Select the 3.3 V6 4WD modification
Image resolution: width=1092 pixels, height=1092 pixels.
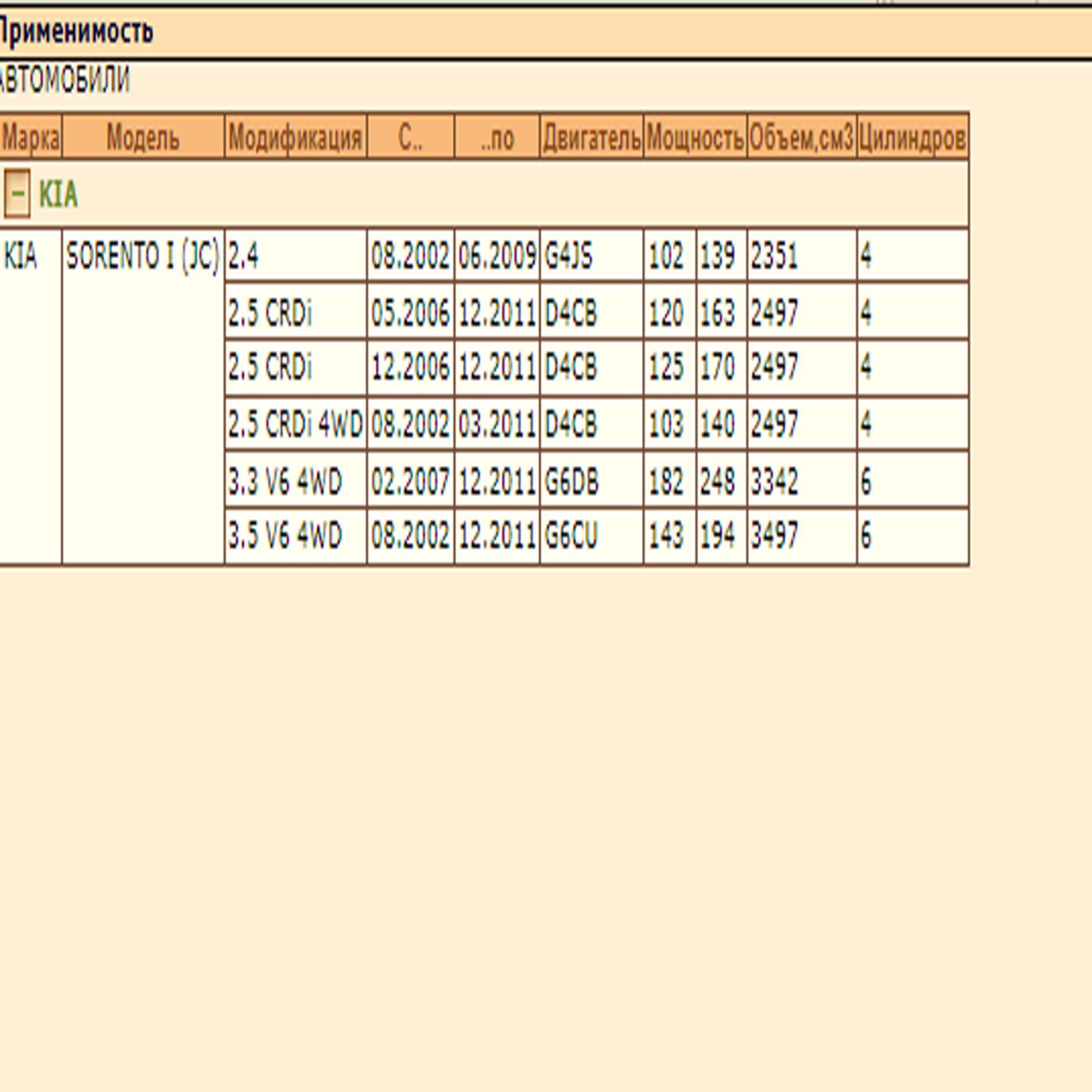tap(285, 481)
